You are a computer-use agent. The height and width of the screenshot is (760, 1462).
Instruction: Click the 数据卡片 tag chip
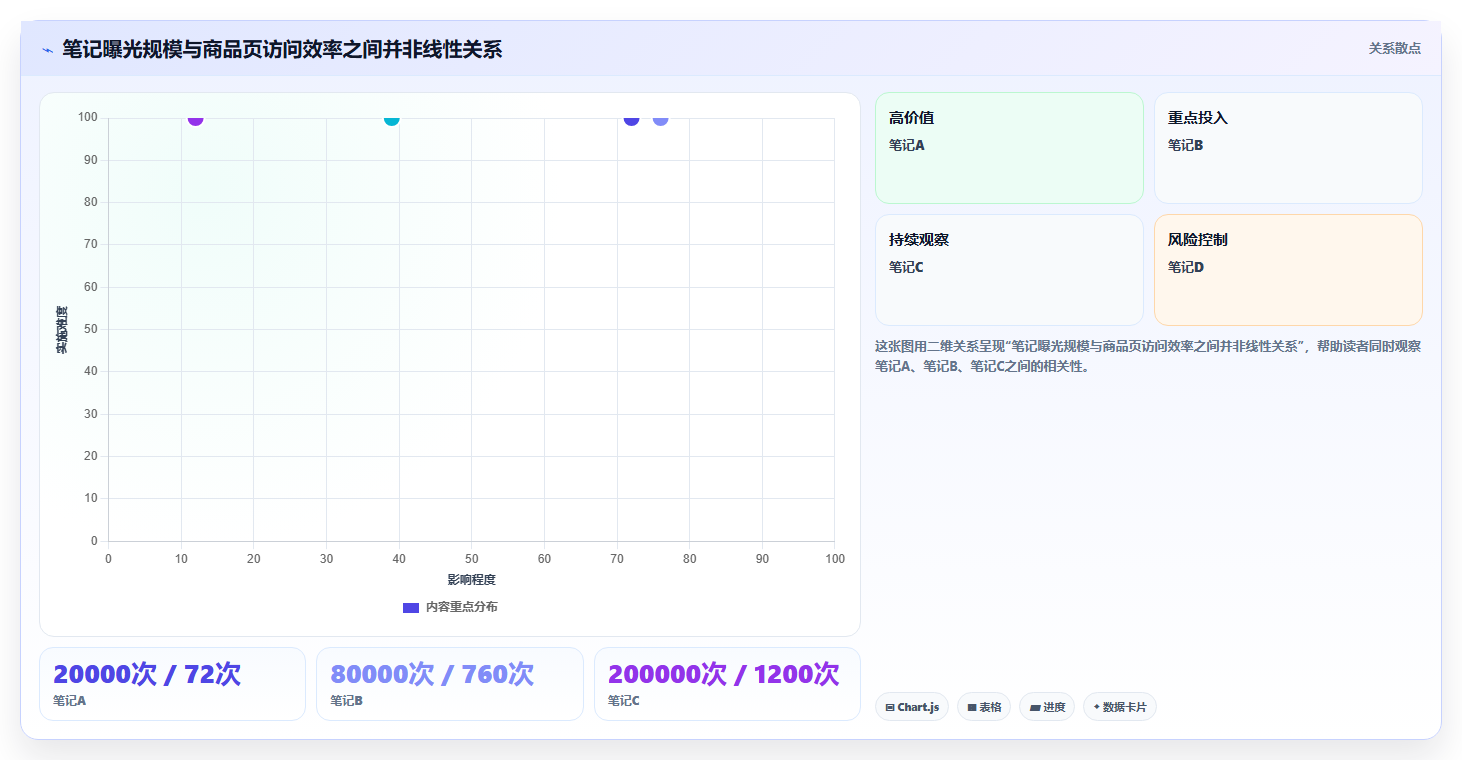(x=1120, y=707)
